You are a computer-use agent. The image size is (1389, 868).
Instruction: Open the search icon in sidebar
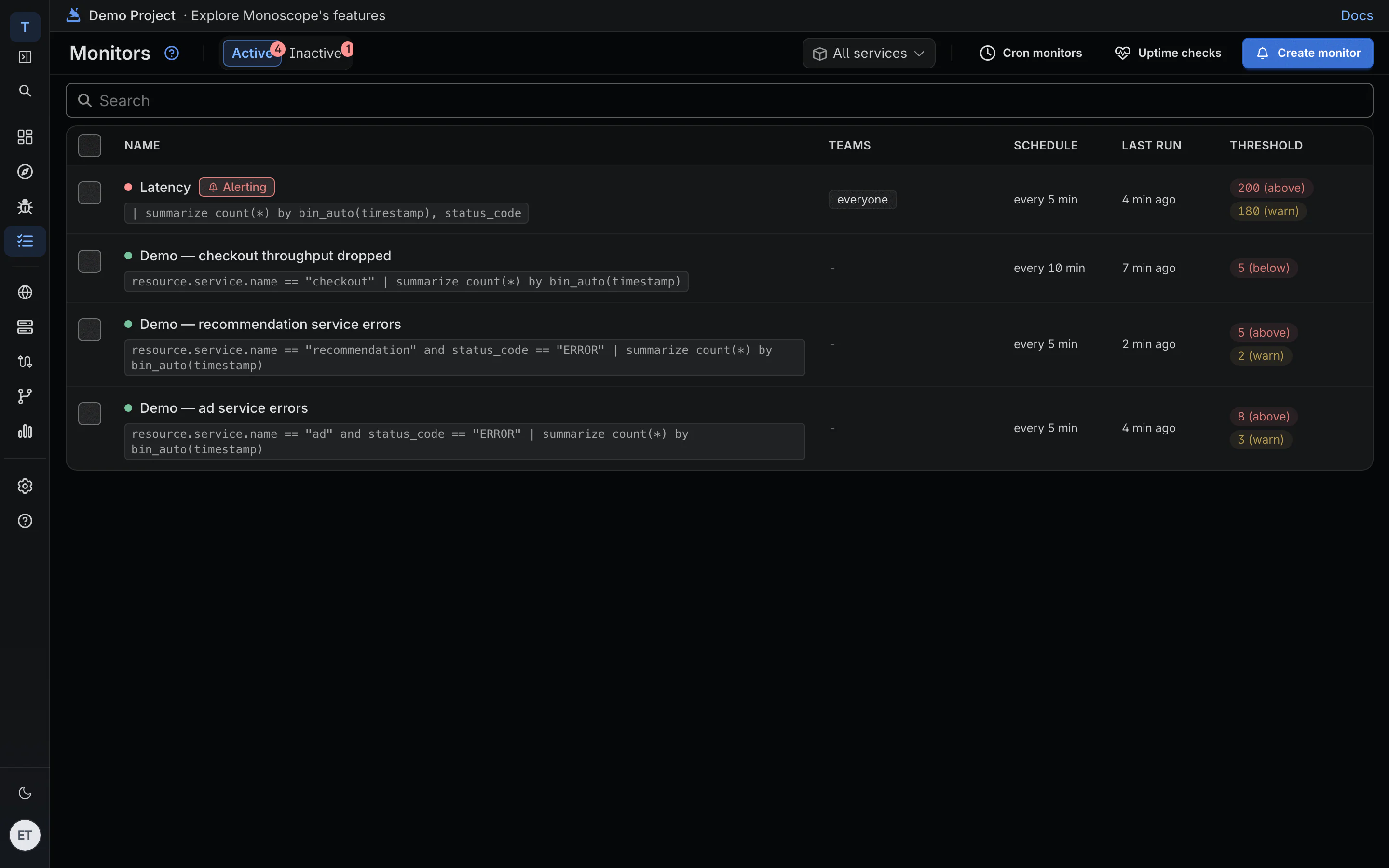click(25, 91)
